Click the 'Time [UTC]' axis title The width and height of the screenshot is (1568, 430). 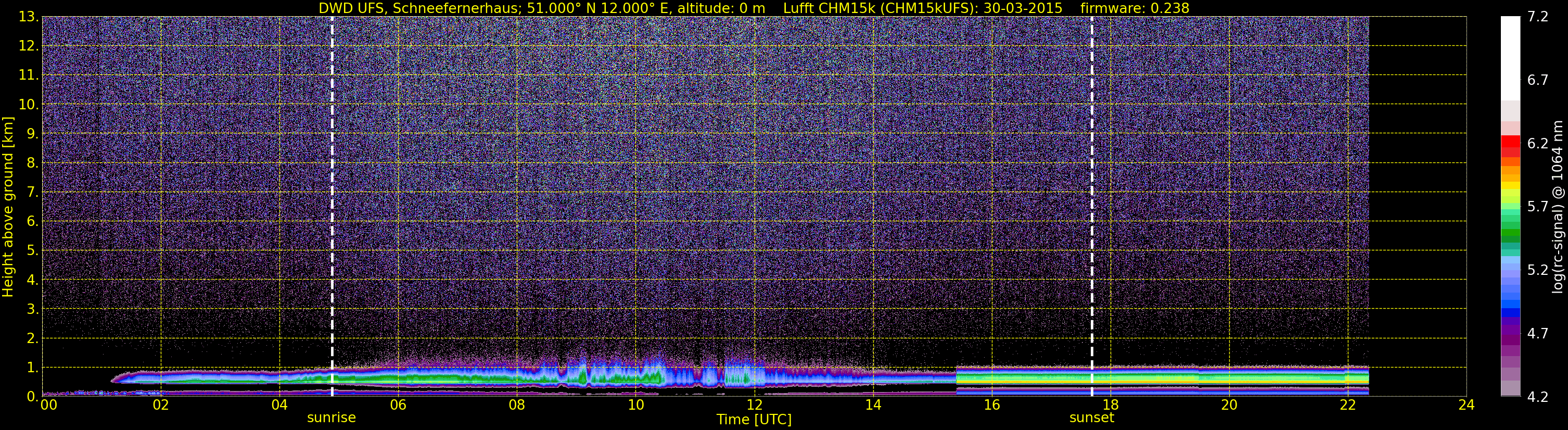point(754,419)
